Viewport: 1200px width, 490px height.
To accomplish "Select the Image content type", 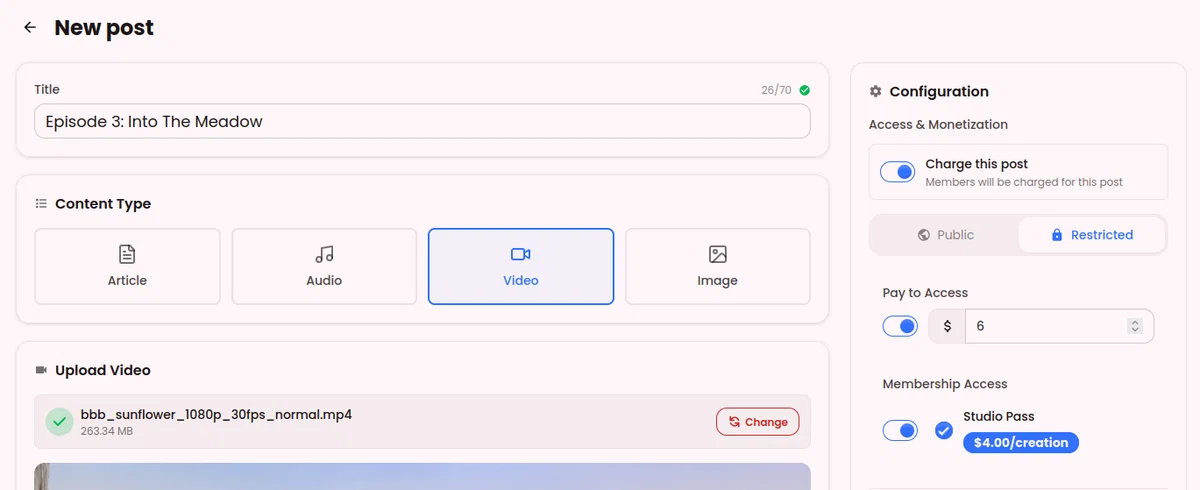I will [x=718, y=266].
